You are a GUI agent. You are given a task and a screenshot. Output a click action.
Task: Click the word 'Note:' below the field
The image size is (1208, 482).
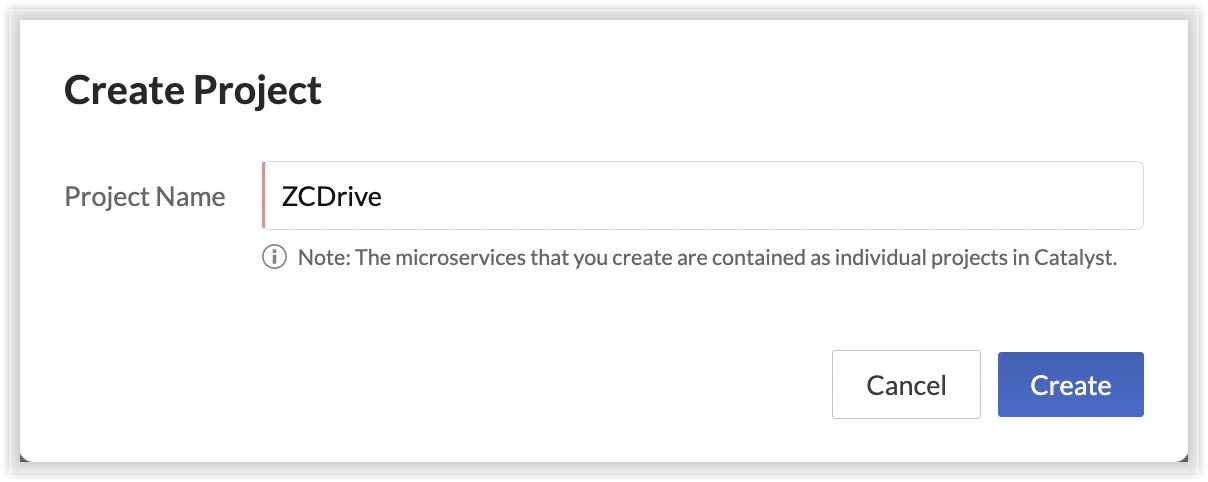point(323,257)
